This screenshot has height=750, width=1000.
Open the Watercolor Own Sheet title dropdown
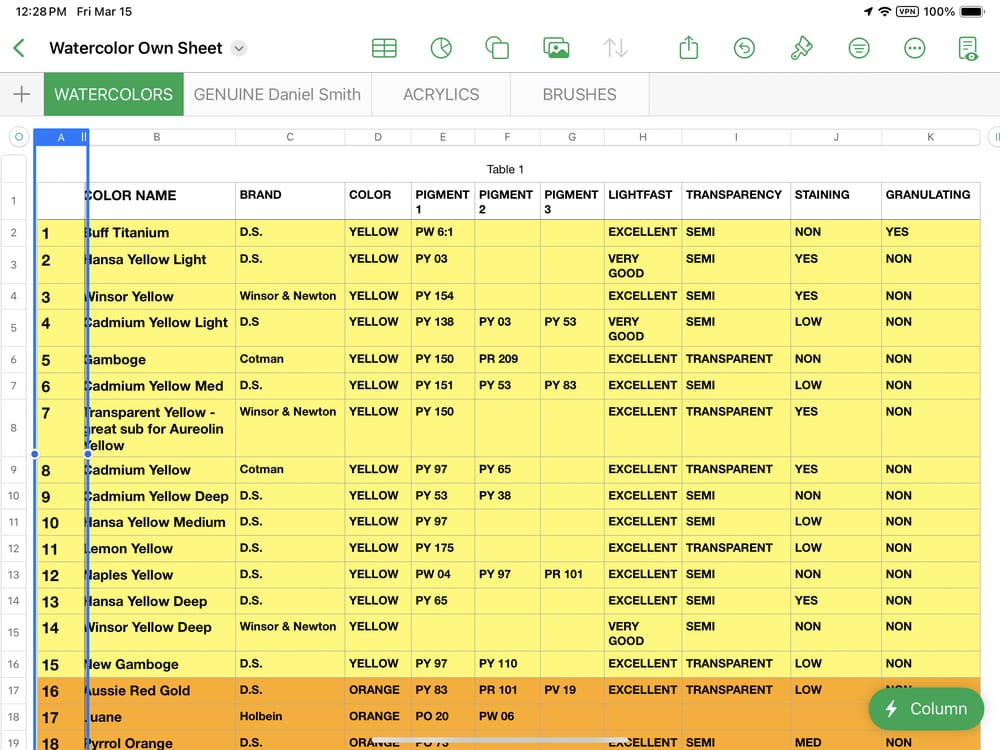[x=239, y=48]
